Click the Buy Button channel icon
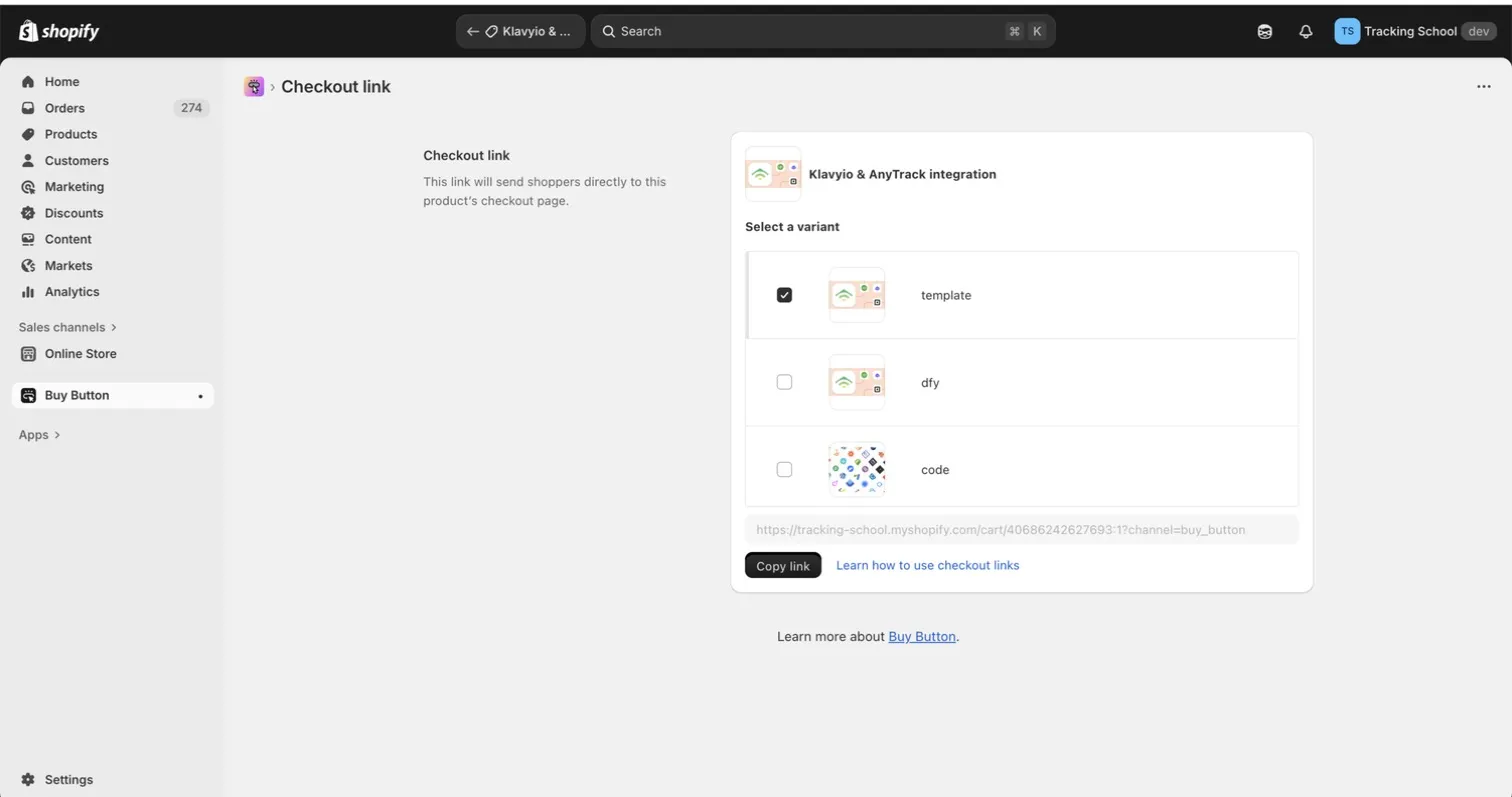 coord(28,395)
